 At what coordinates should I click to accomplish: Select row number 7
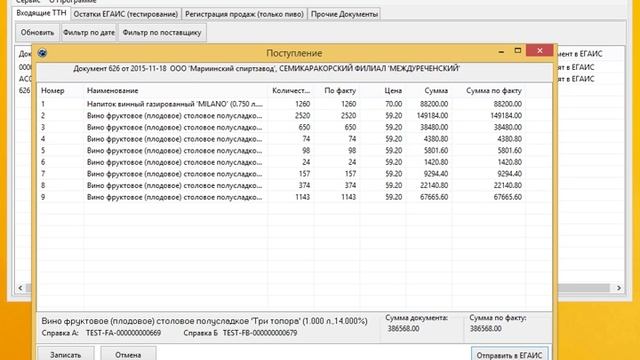(43, 174)
